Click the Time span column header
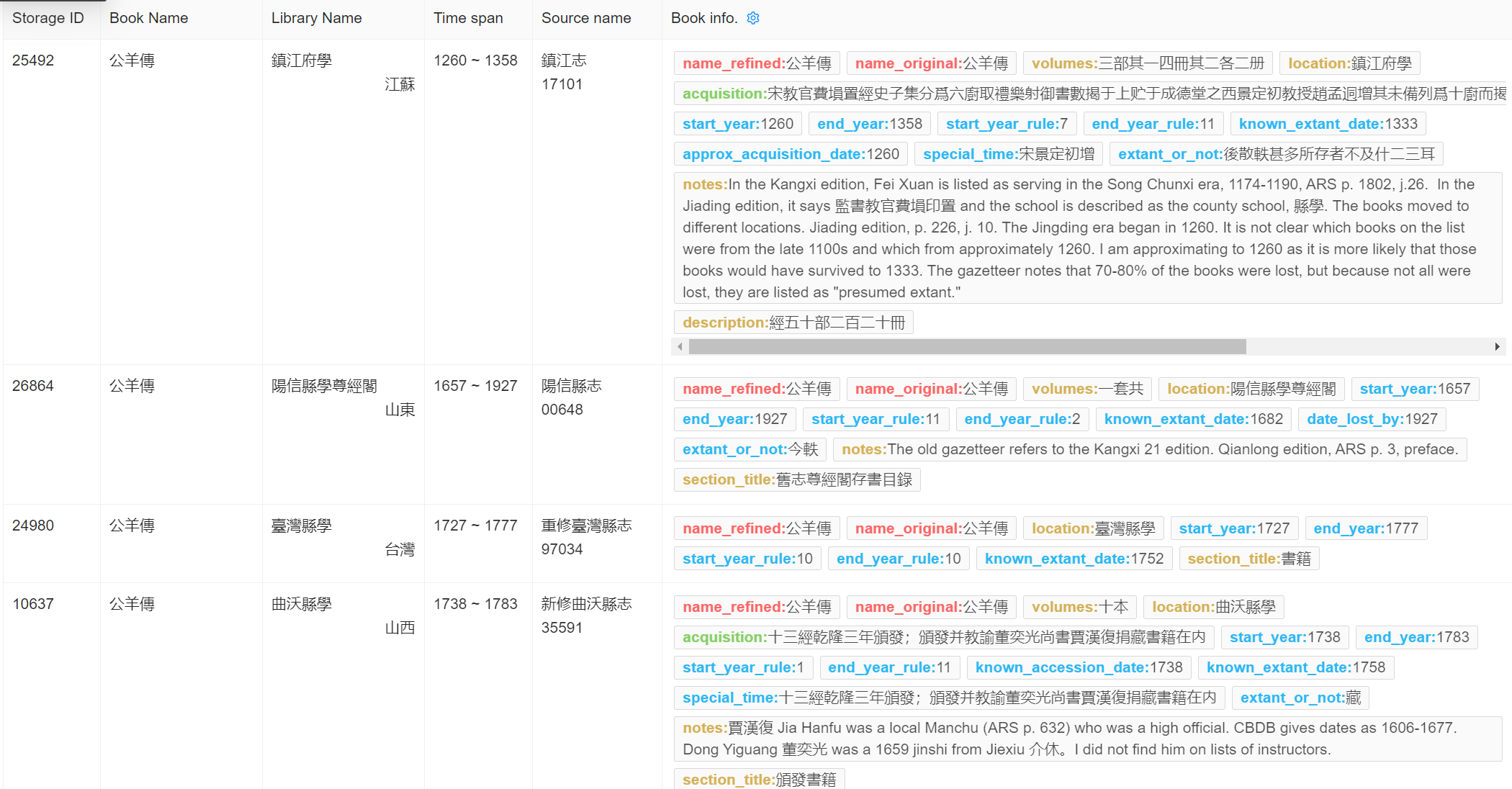 (468, 18)
